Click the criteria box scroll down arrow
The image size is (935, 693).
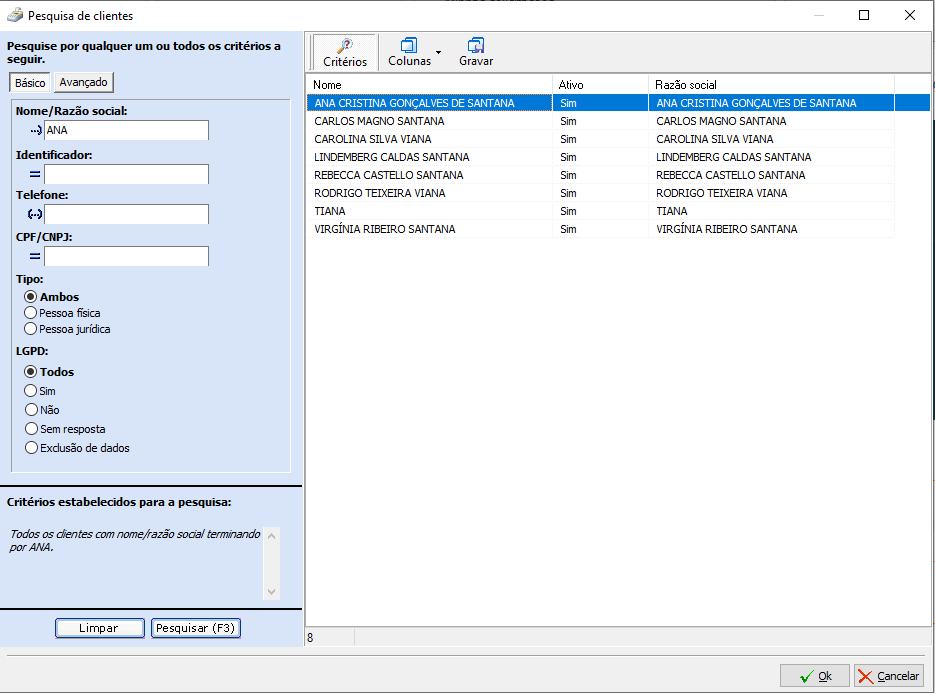point(271,592)
